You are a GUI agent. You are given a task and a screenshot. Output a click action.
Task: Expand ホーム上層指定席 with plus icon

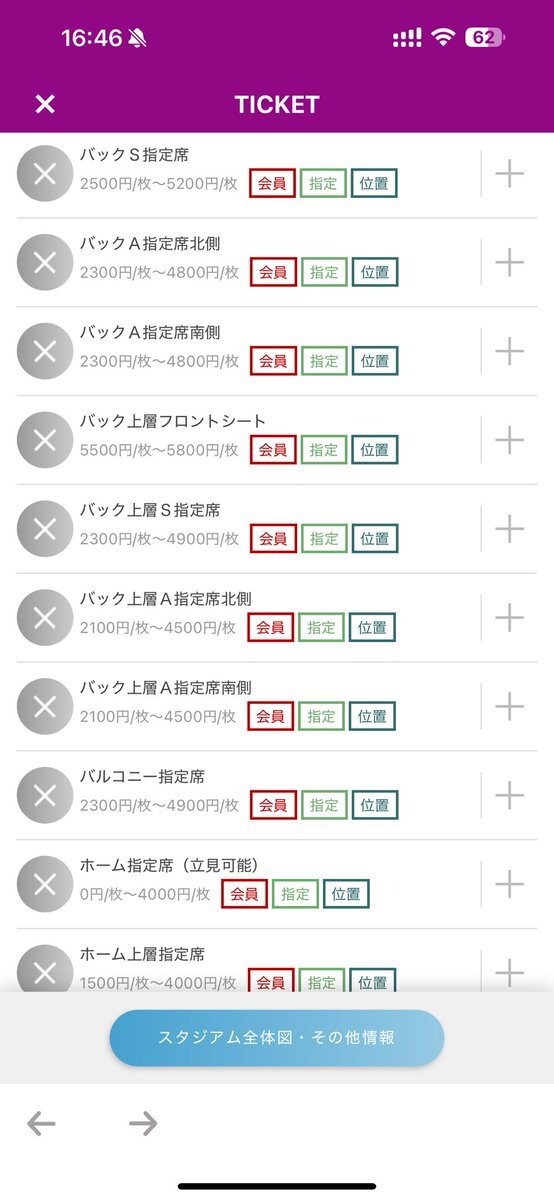510,972
